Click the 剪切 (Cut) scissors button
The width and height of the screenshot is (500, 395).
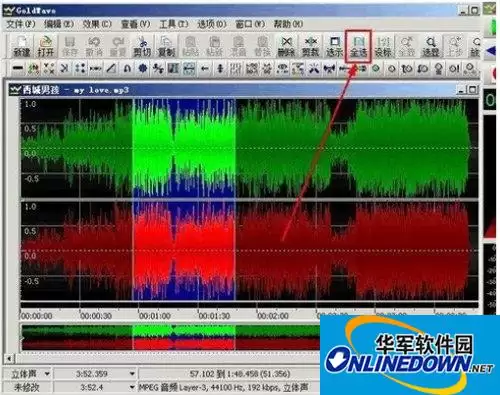(142, 46)
